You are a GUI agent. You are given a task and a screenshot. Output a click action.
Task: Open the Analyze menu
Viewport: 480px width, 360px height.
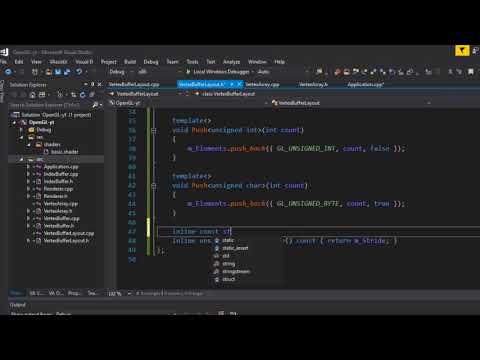(x=231, y=62)
